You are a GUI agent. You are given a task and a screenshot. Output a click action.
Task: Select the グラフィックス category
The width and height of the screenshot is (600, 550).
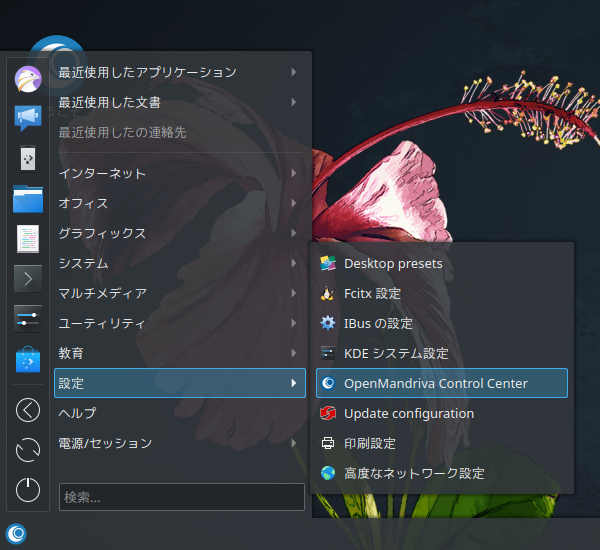[x=180, y=233]
